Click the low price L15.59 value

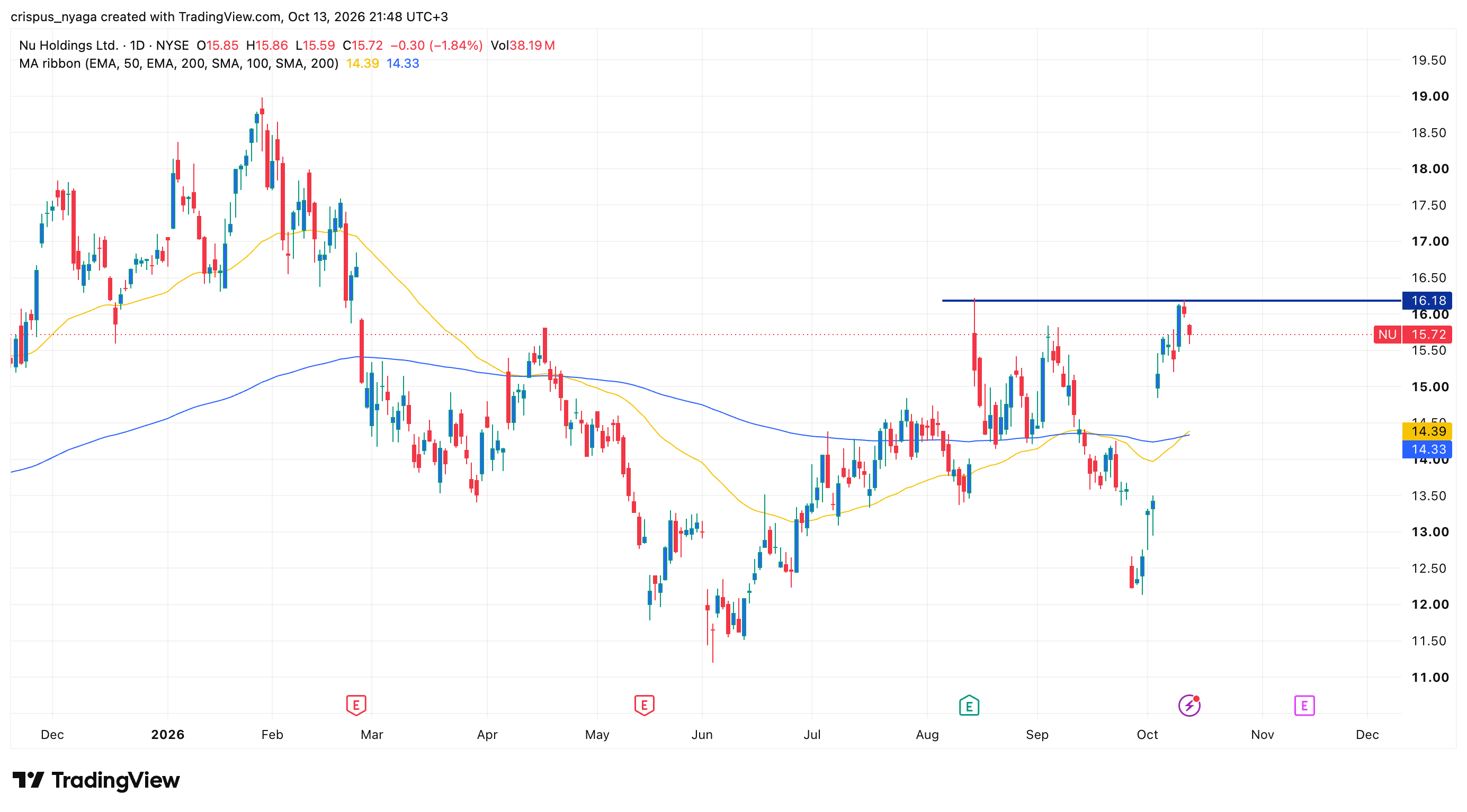(x=315, y=45)
